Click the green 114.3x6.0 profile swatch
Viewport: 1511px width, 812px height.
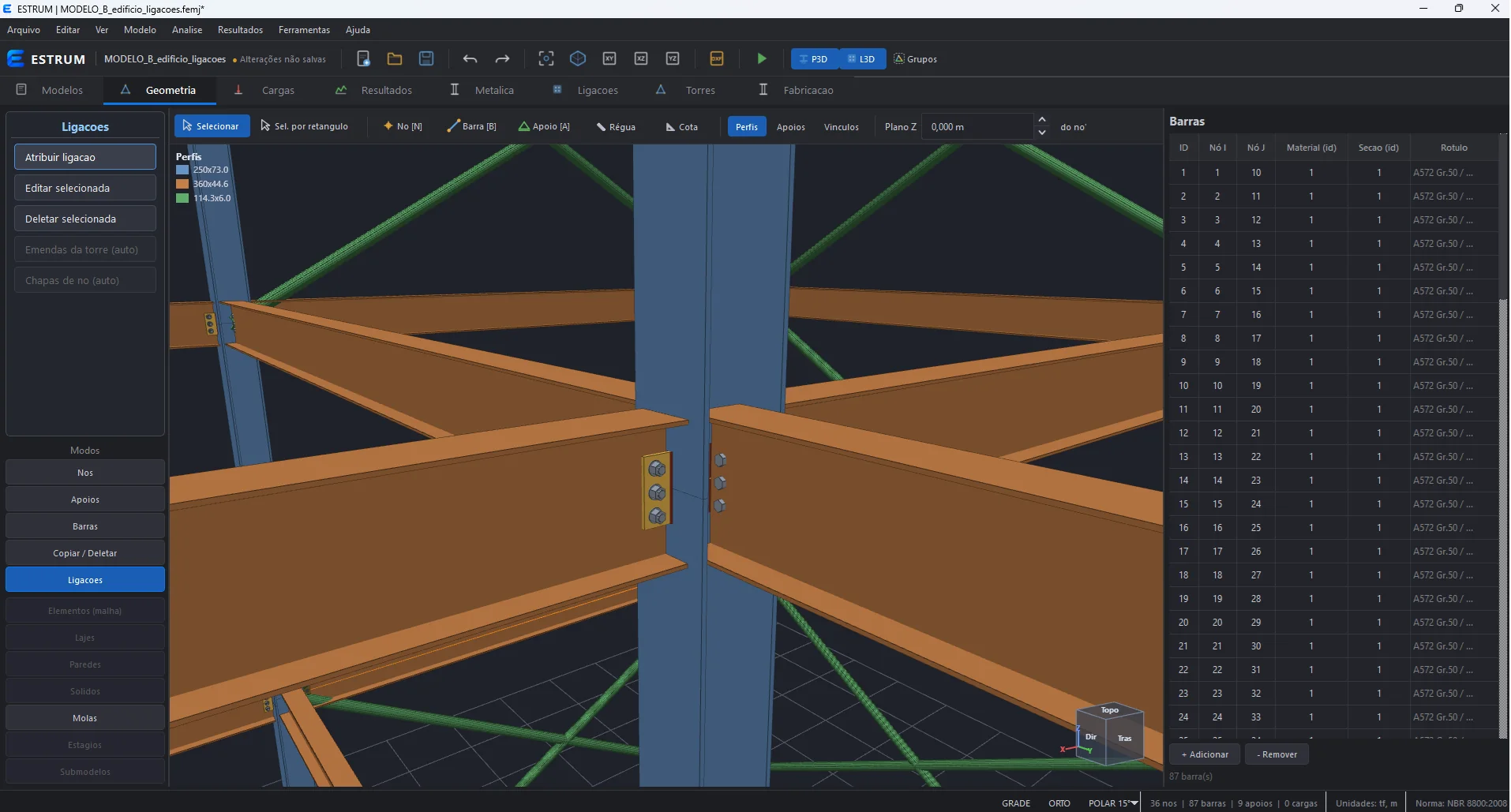point(182,198)
